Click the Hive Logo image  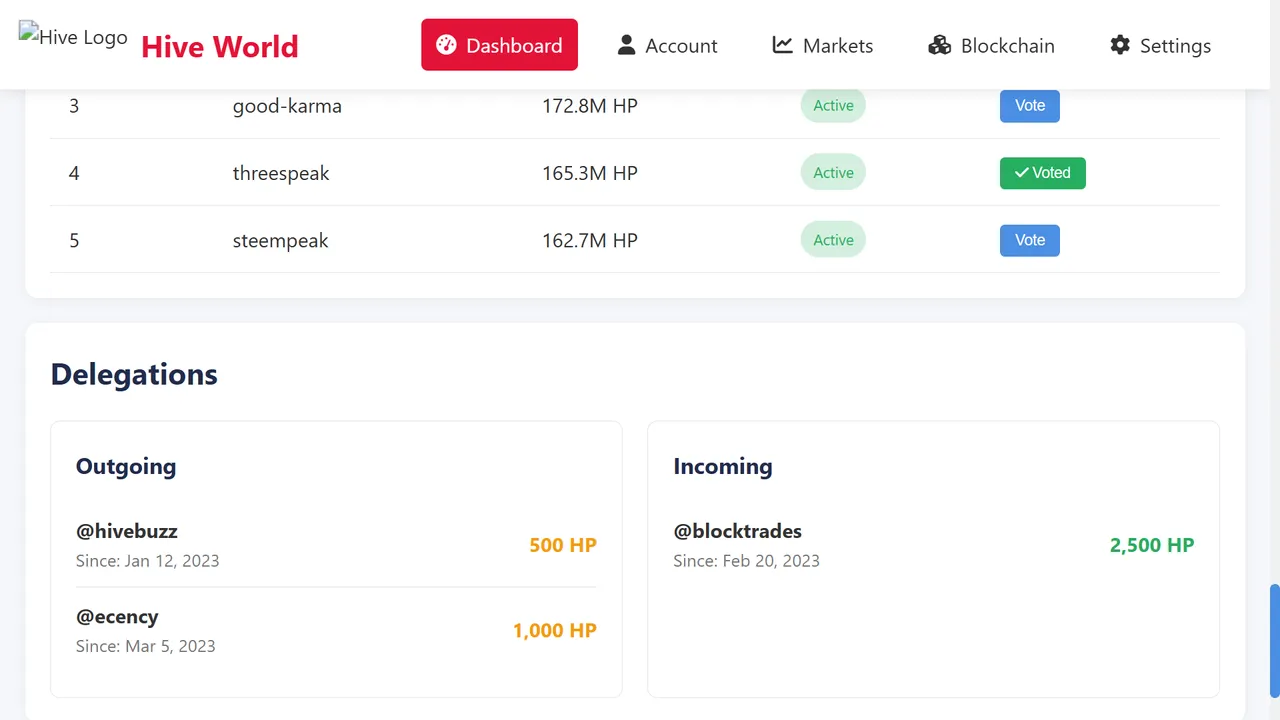[x=73, y=37]
